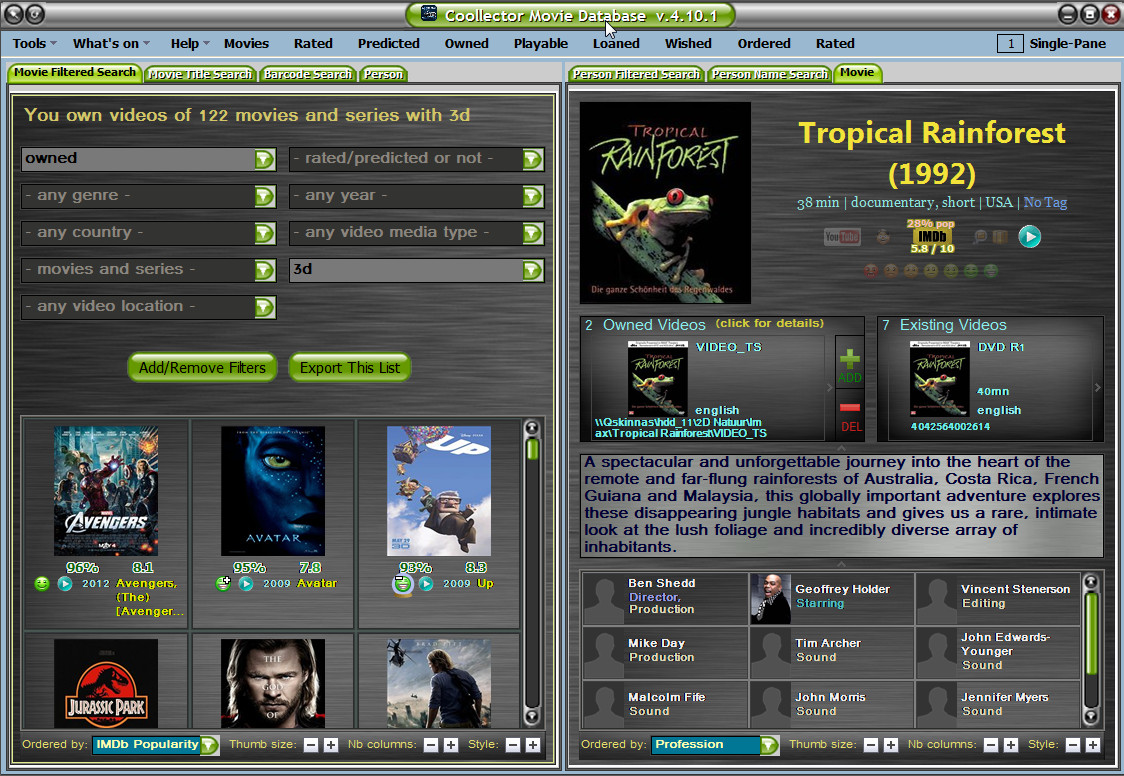Open Geoffrey Holder's person entry
The height and width of the screenshot is (776, 1124).
click(x=832, y=598)
